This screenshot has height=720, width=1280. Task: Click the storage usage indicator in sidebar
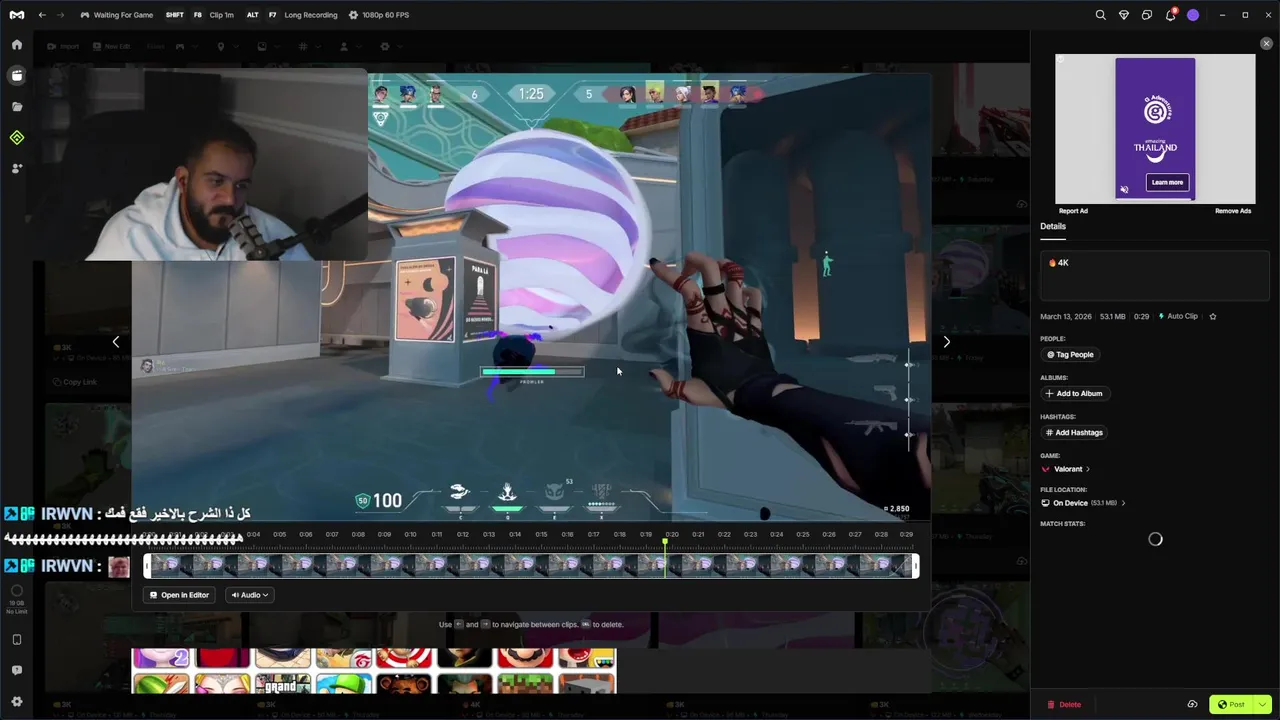[x=17, y=599]
